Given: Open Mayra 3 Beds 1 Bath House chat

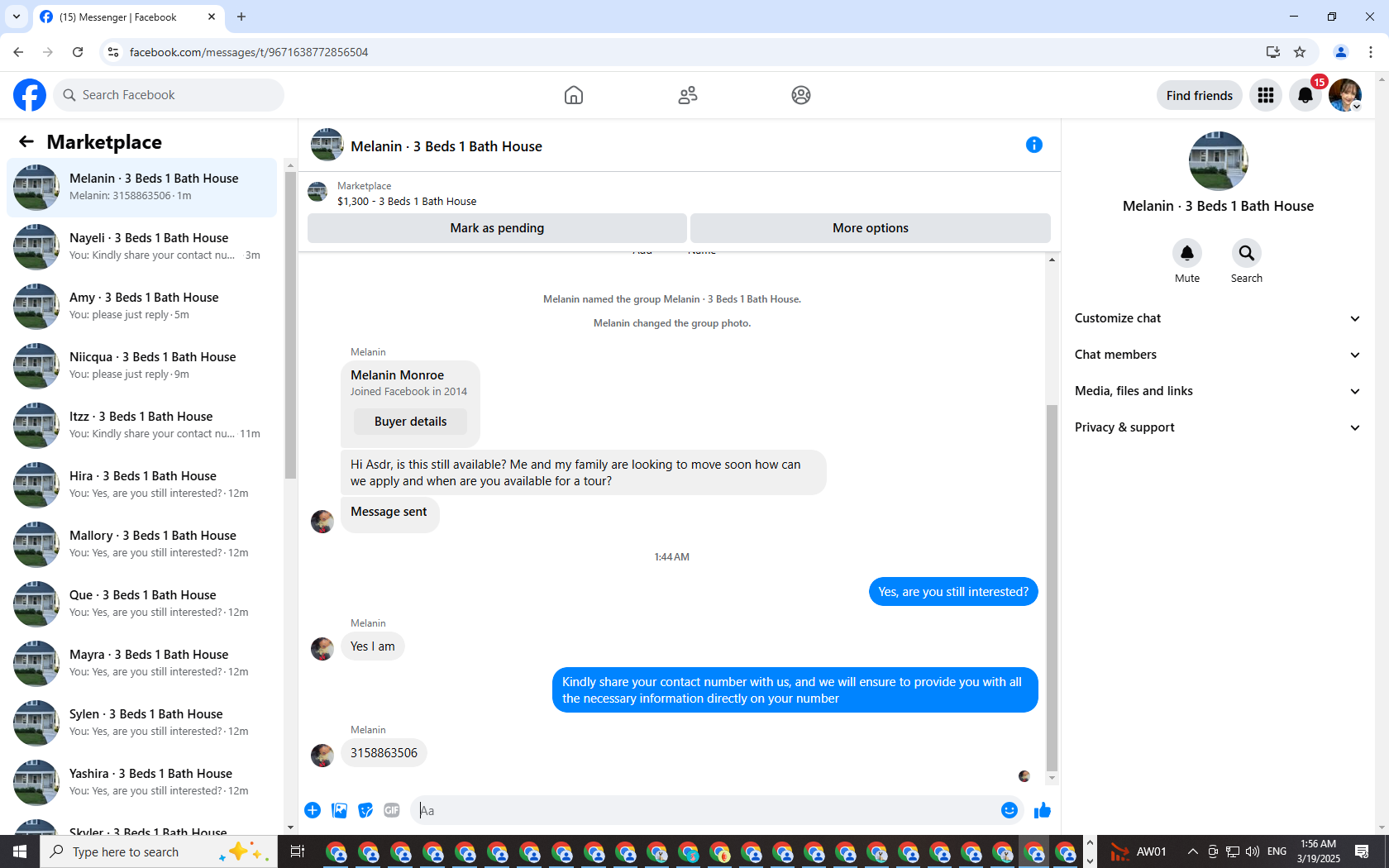Looking at the screenshot, I should (142, 664).
